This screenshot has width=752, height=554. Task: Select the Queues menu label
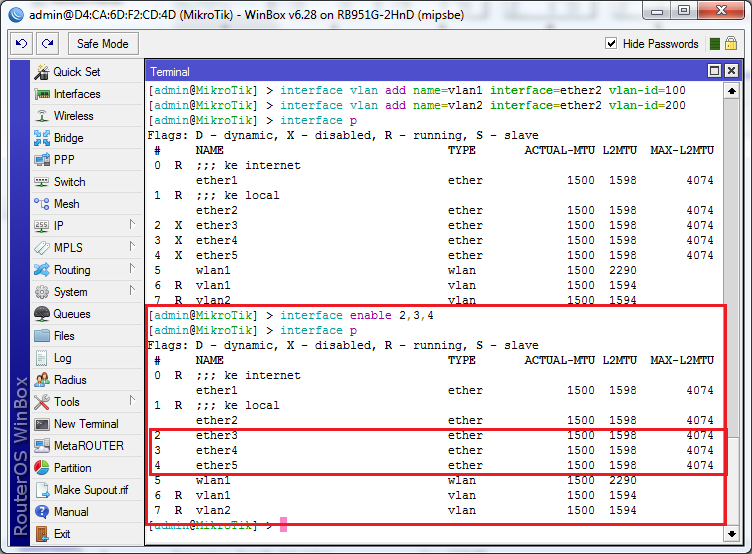[x=72, y=314]
